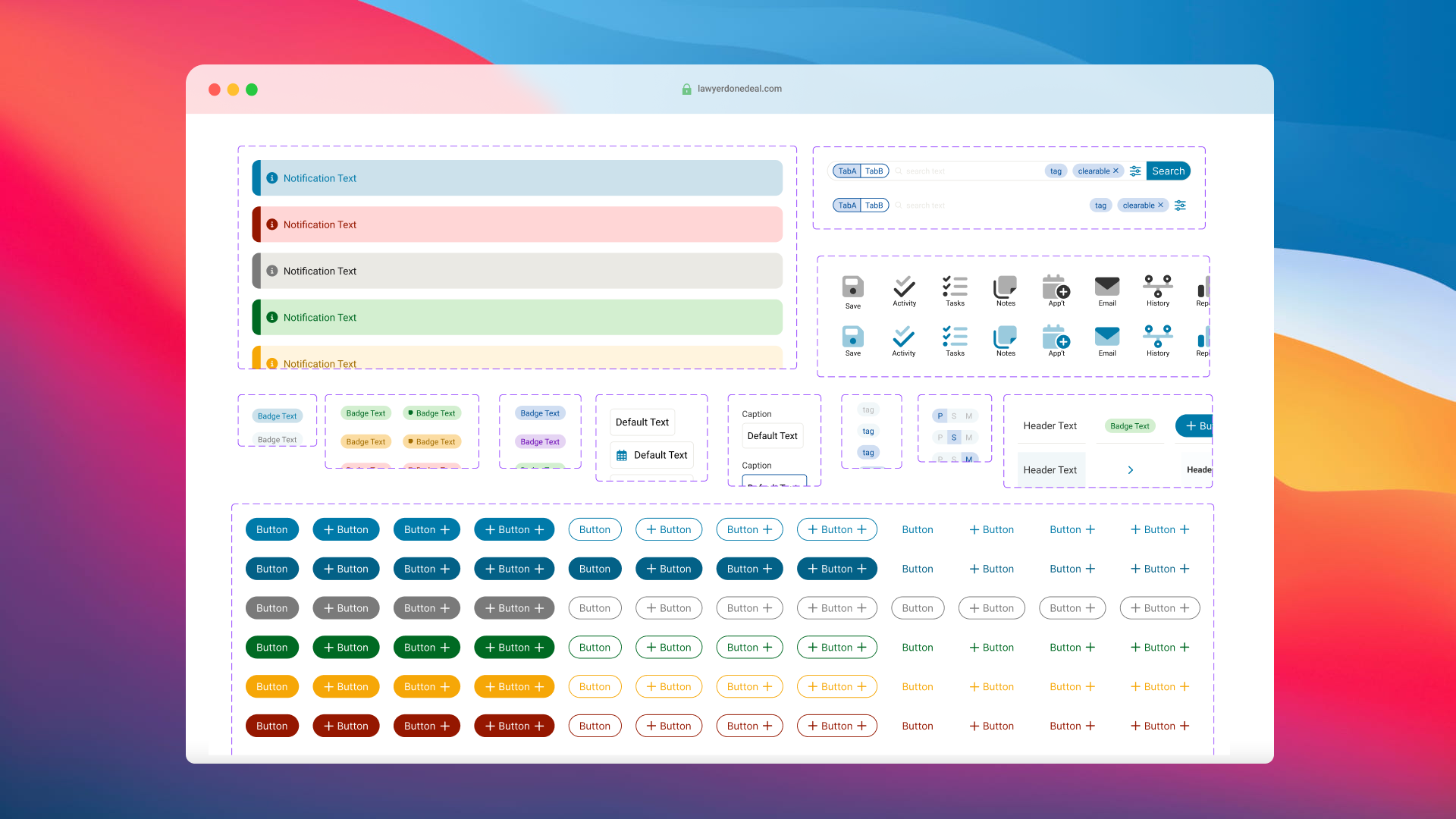Viewport: 1456px width, 819px height.
Task: Expand the chevron next to Header Text
Action: pos(1130,470)
